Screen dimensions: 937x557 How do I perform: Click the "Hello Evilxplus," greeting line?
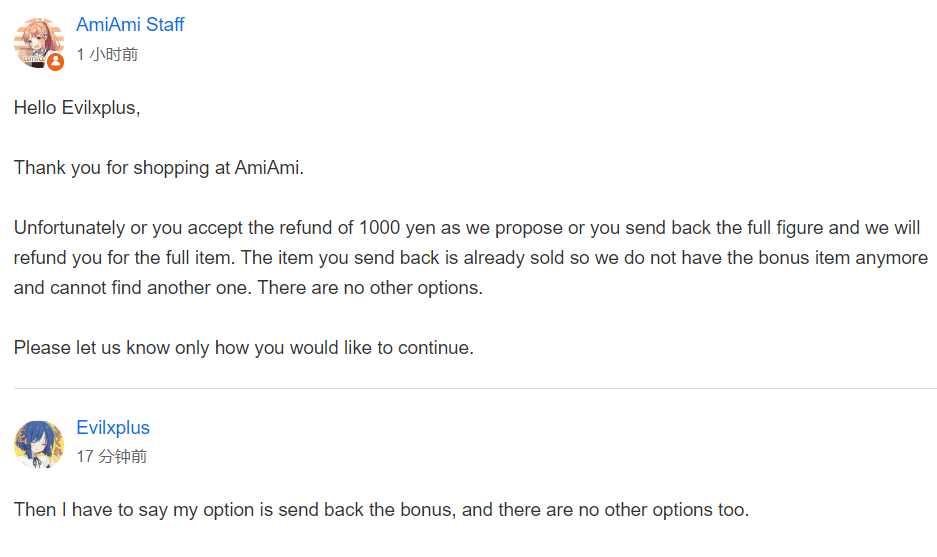(x=77, y=108)
